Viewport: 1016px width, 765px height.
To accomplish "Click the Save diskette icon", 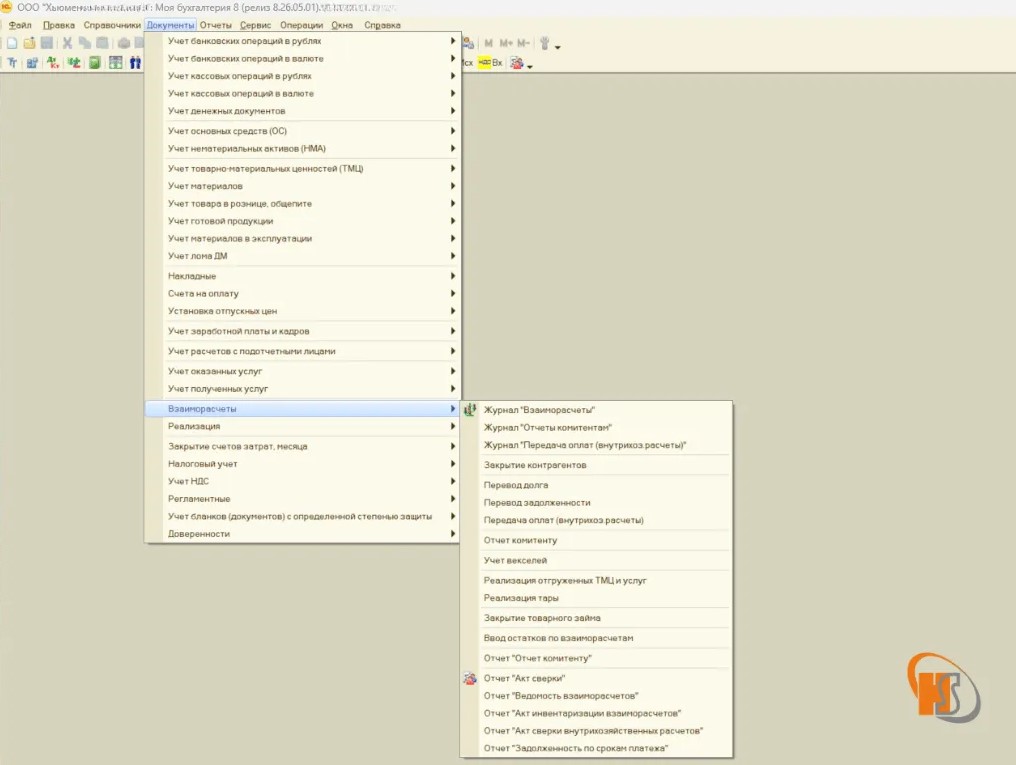I will pyautogui.click(x=47, y=43).
